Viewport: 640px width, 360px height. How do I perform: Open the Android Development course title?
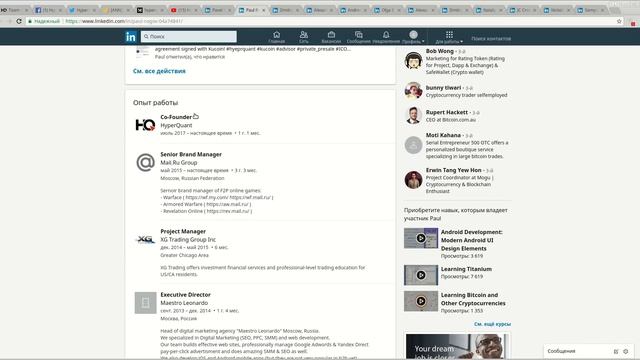(471, 240)
